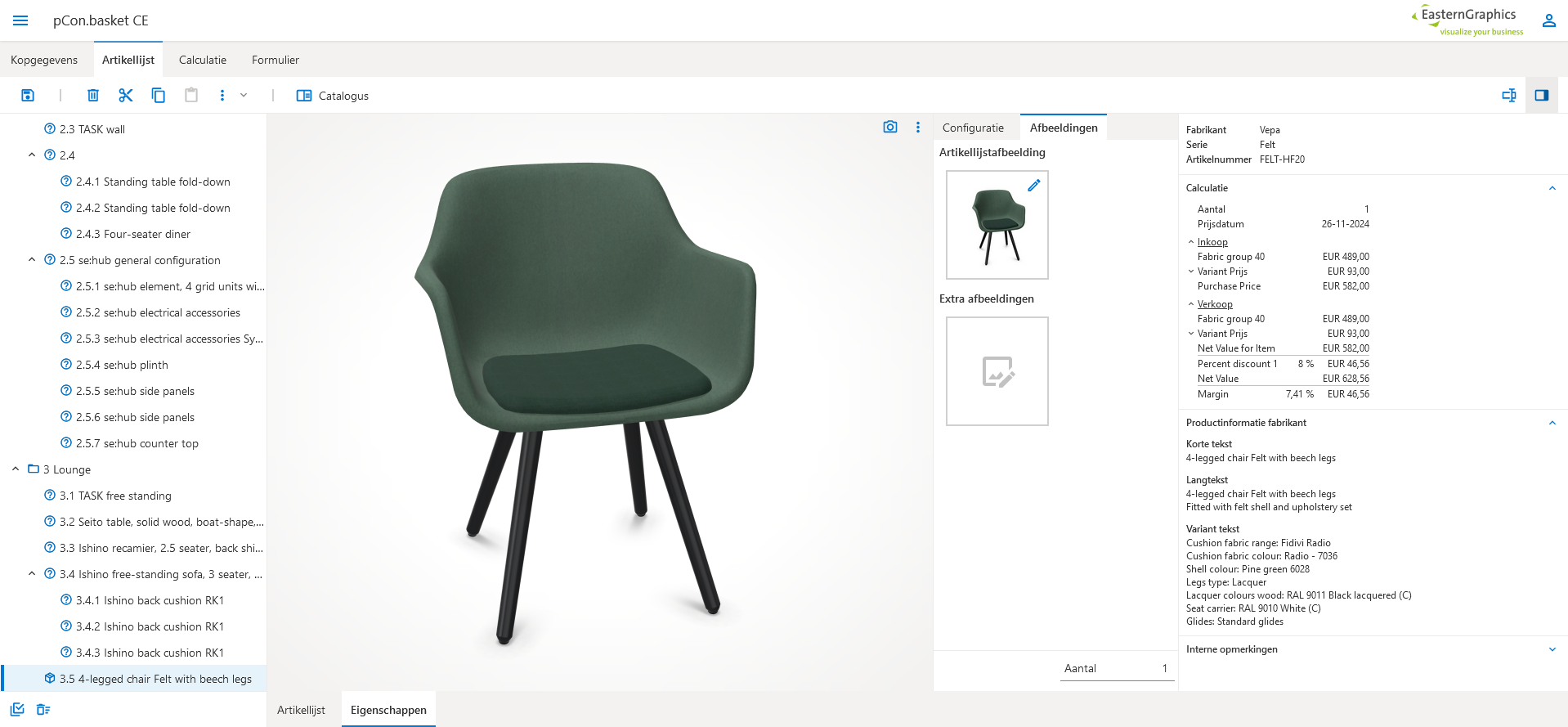Viewport: 1568px width, 727px height.
Task: Click question icon of 3.2 Seito table
Action: point(50,522)
